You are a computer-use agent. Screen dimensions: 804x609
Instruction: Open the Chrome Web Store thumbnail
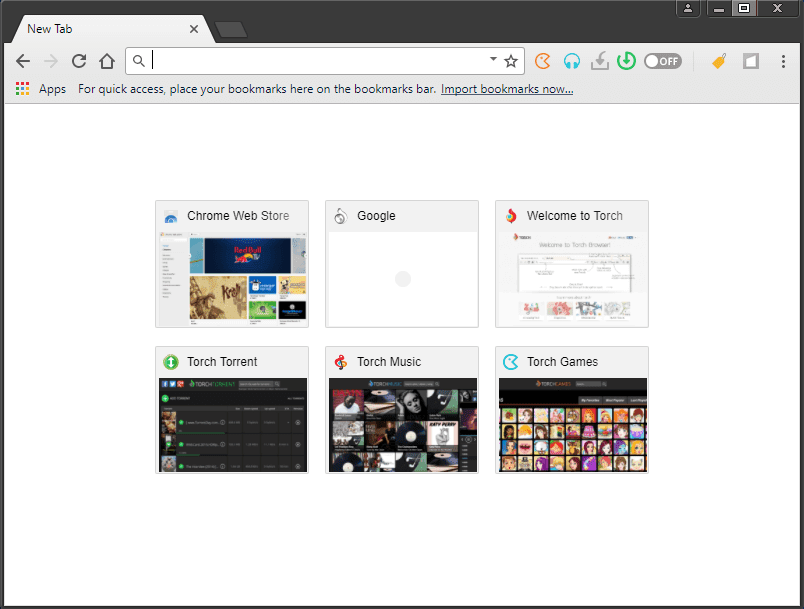click(232, 279)
